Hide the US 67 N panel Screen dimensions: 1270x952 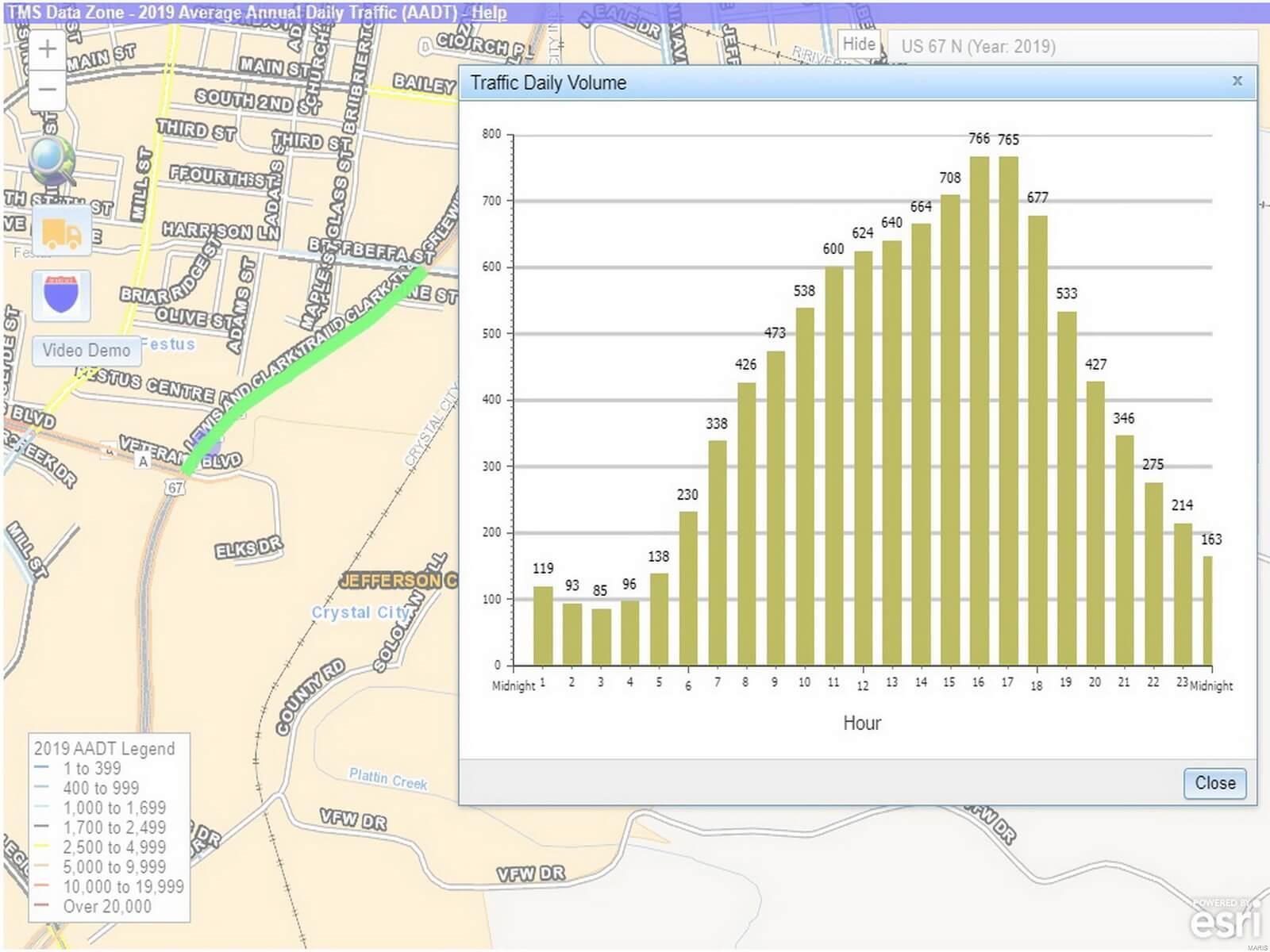click(858, 44)
